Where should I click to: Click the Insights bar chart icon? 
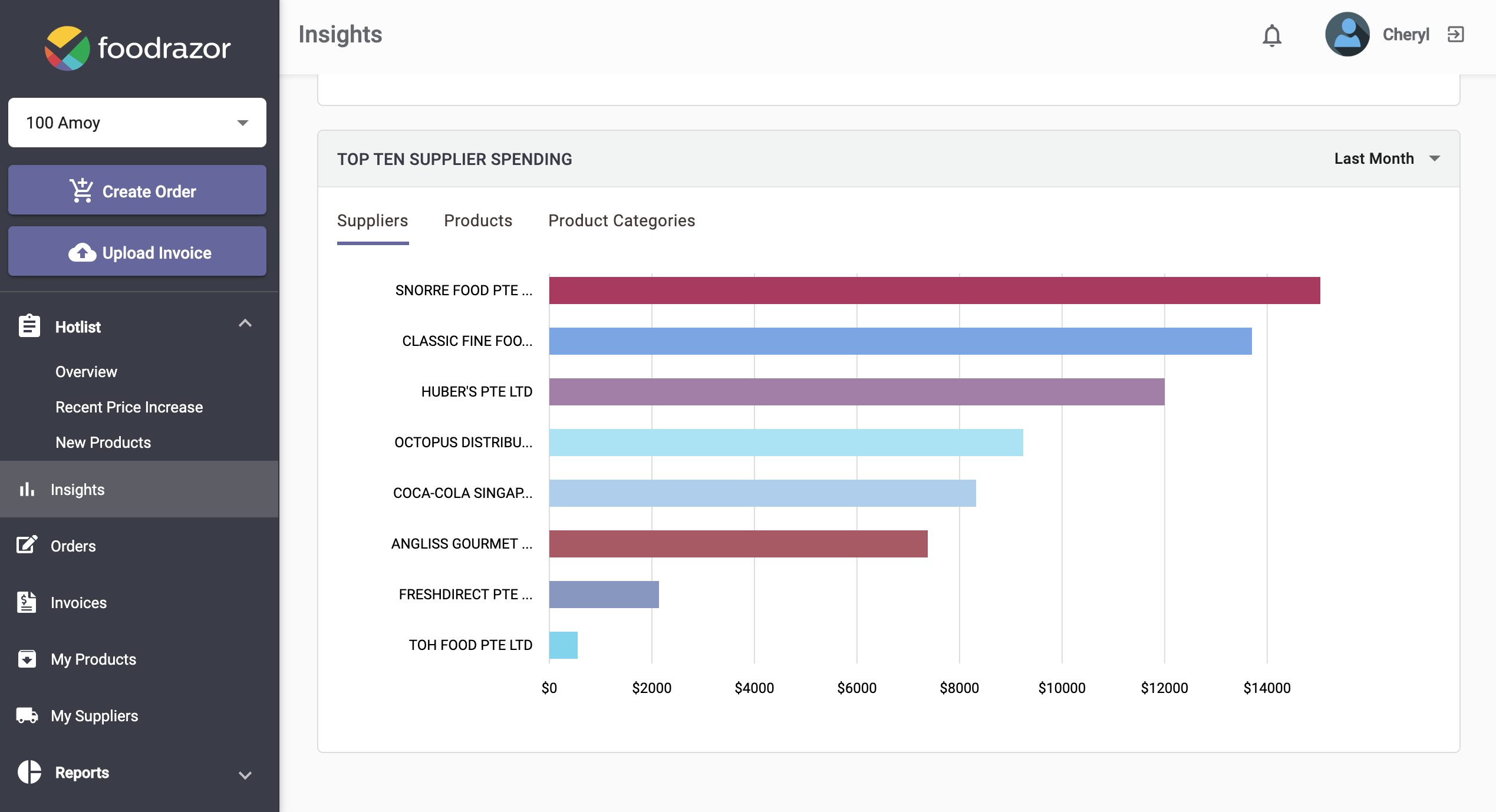[27, 489]
